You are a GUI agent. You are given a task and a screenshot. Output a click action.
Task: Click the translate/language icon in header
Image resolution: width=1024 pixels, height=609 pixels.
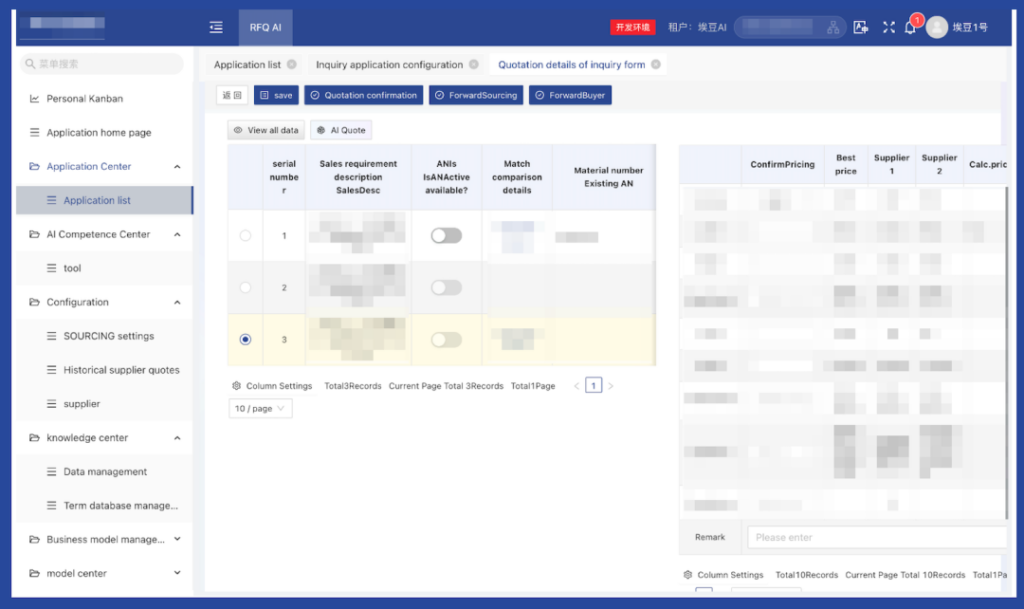(x=861, y=27)
